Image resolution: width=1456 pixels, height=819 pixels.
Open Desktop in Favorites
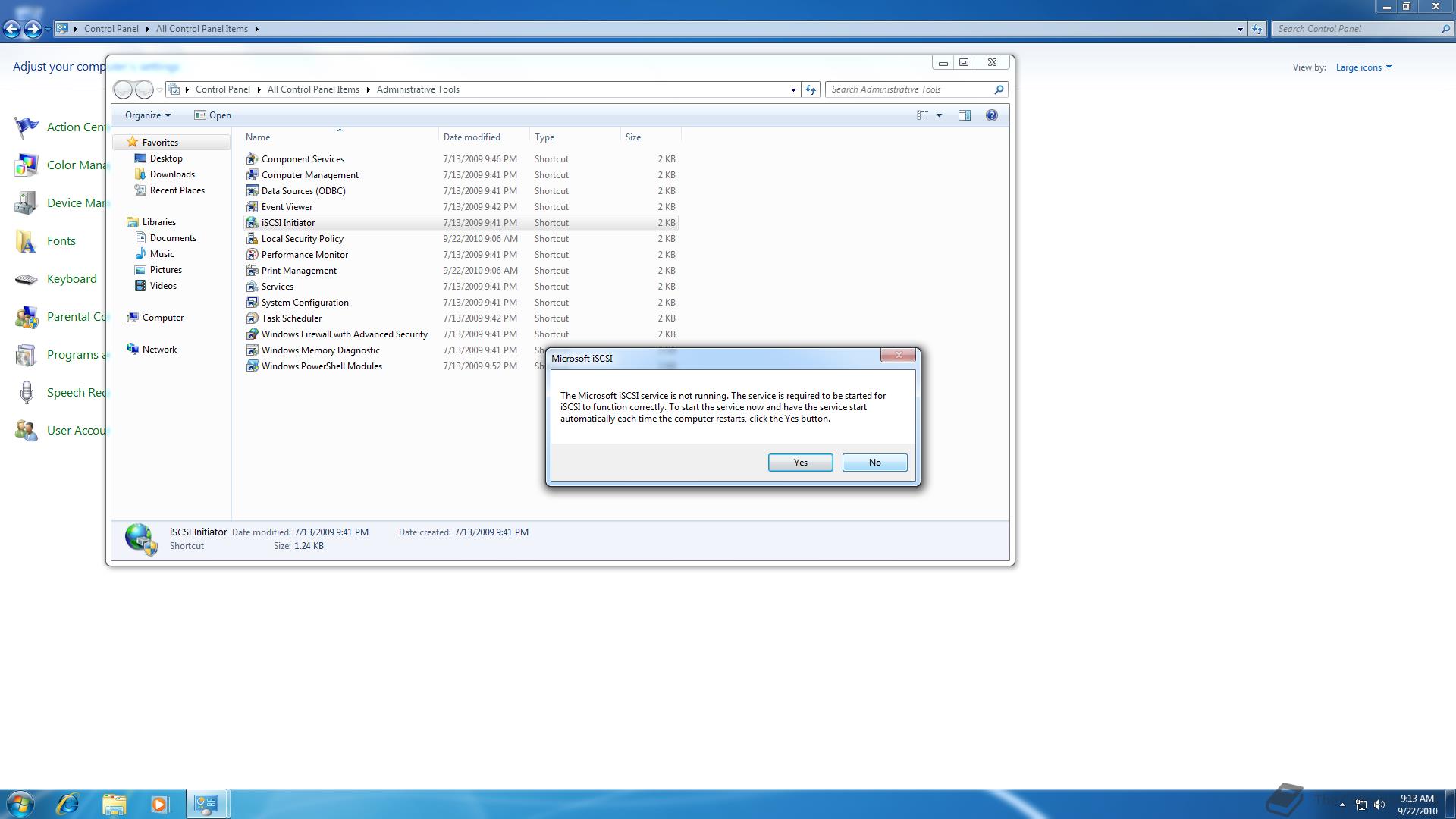(166, 158)
